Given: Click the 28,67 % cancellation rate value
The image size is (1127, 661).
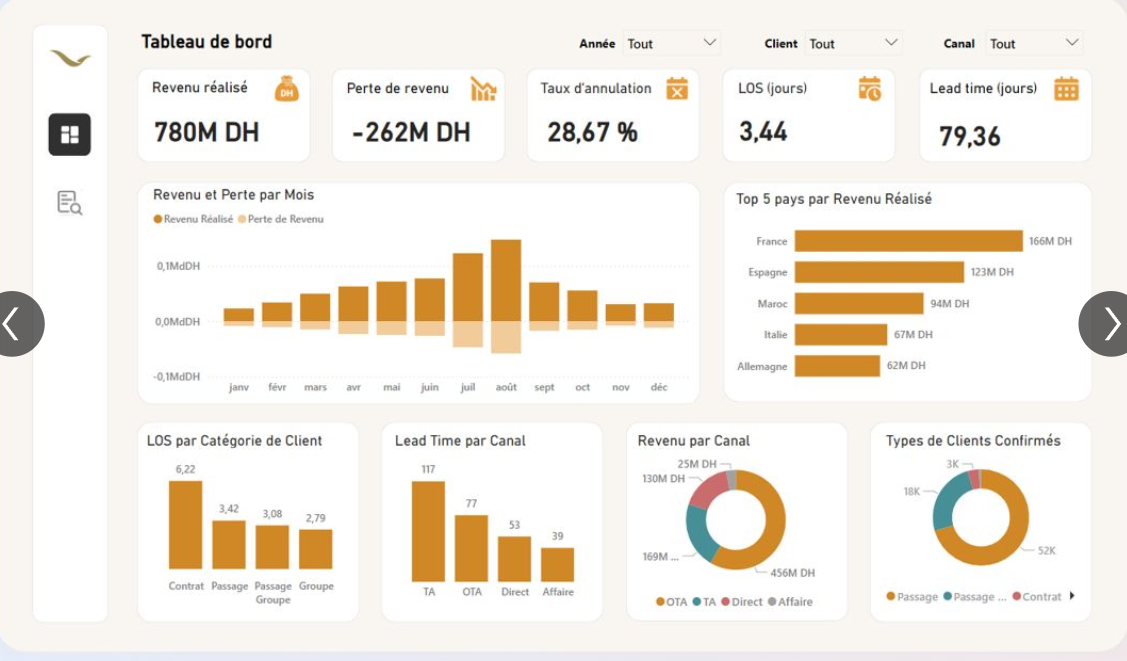Looking at the screenshot, I should [x=592, y=131].
